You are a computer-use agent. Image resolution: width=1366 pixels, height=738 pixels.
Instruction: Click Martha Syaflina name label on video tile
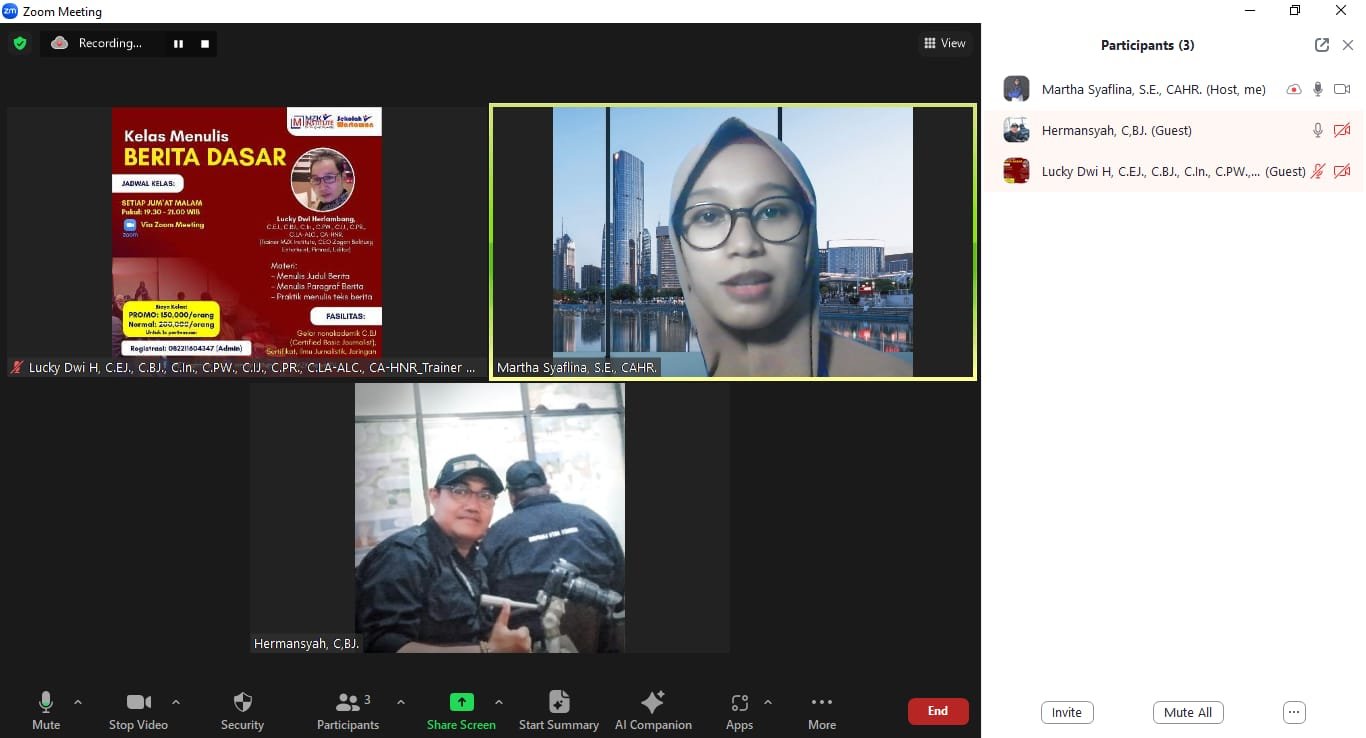(x=576, y=368)
